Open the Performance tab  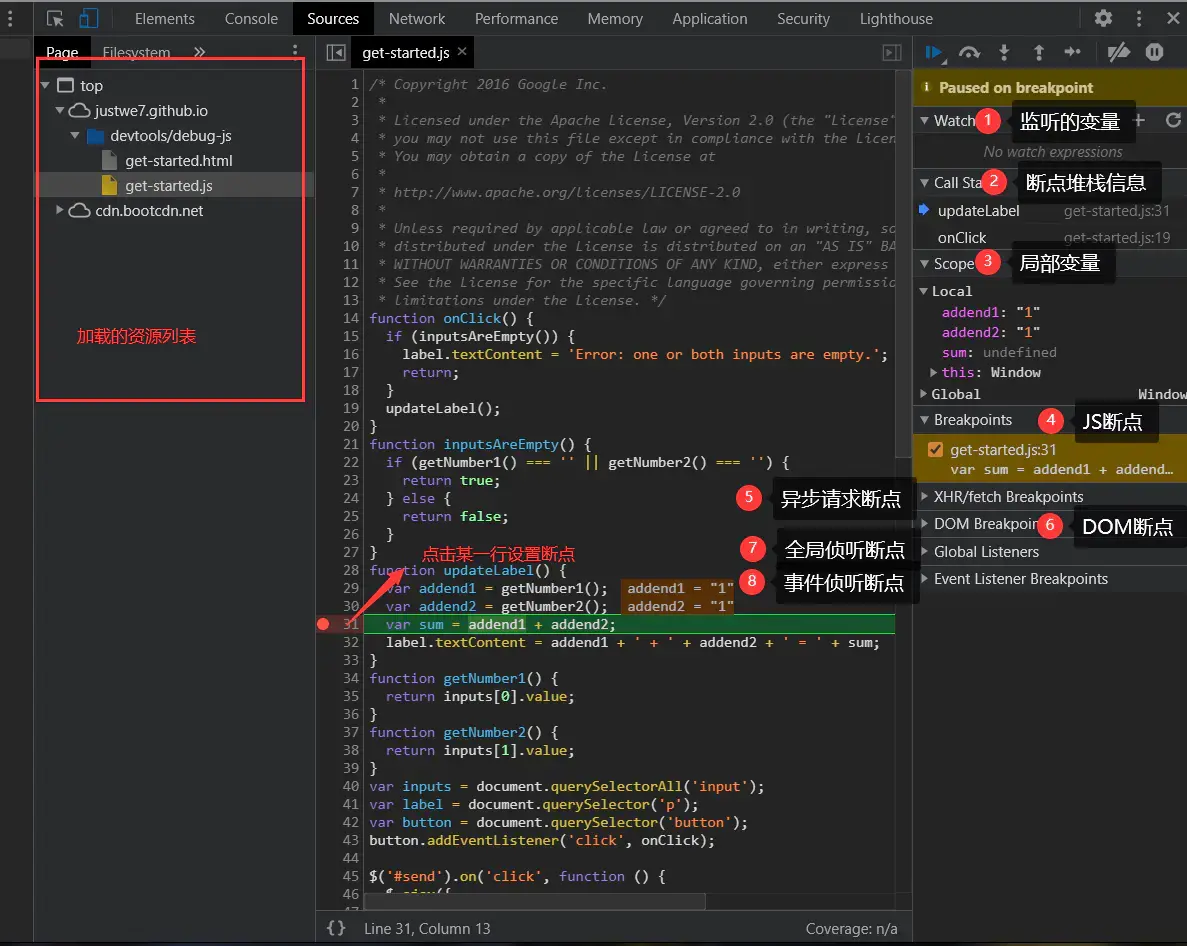point(516,19)
